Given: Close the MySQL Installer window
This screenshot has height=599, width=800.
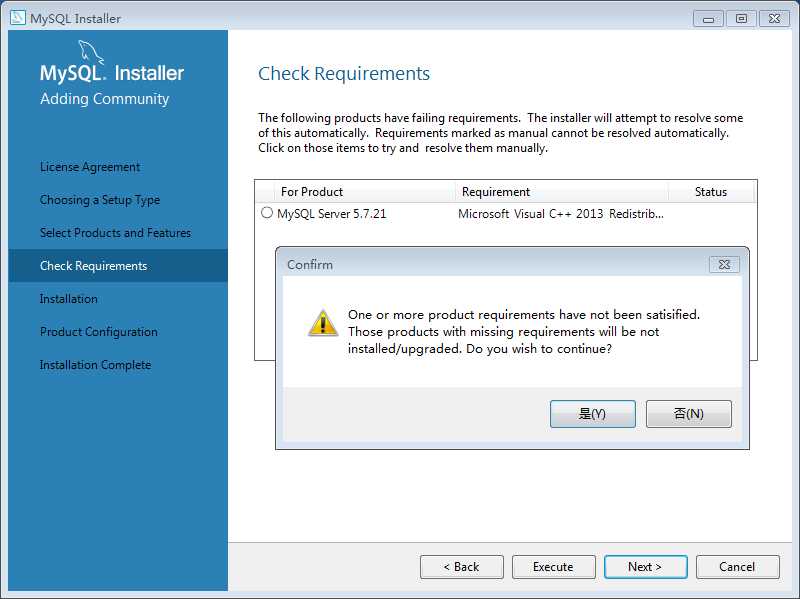Looking at the screenshot, I should pyautogui.click(x=774, y=19).
